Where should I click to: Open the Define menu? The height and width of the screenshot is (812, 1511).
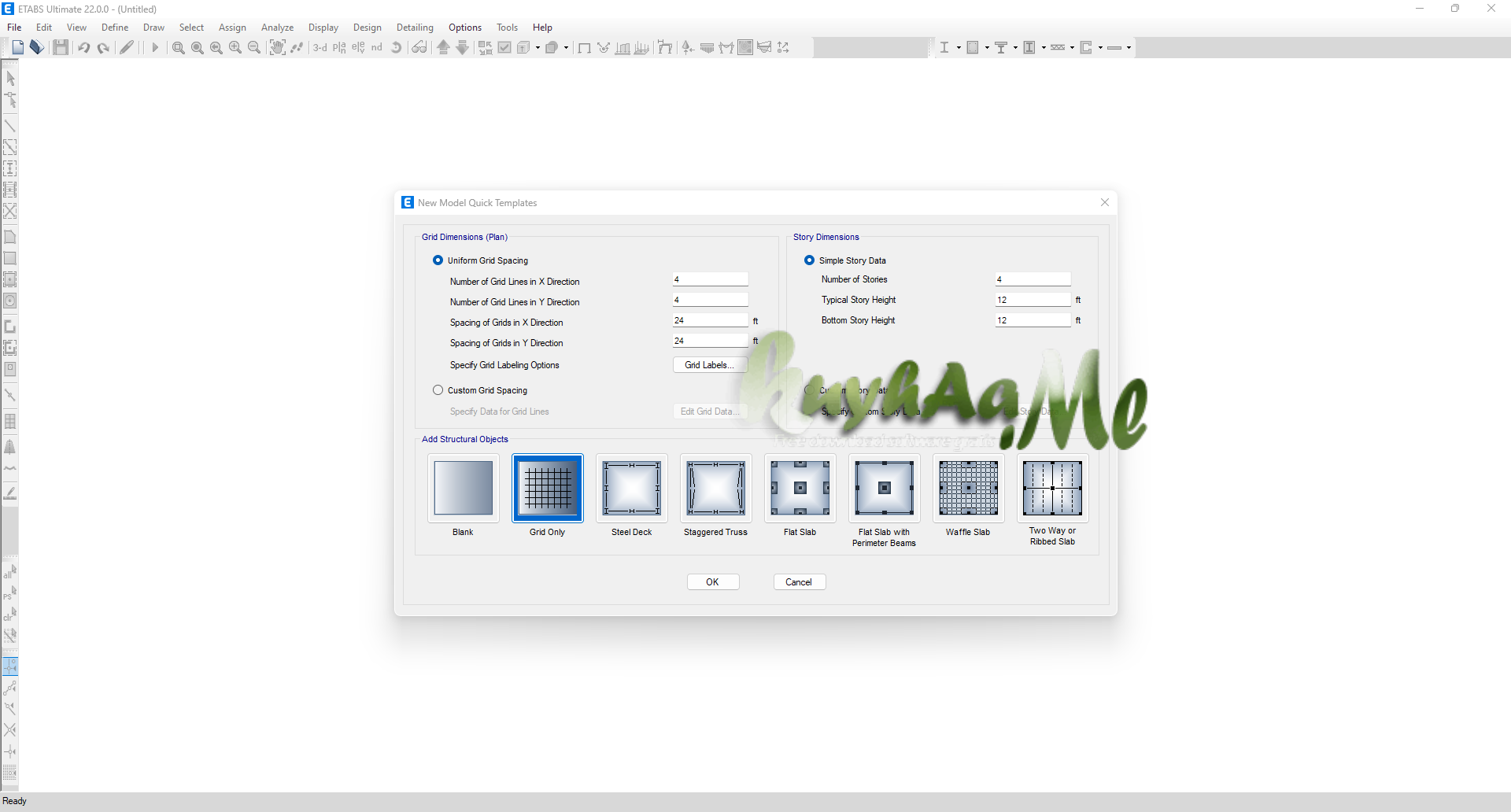115,28
